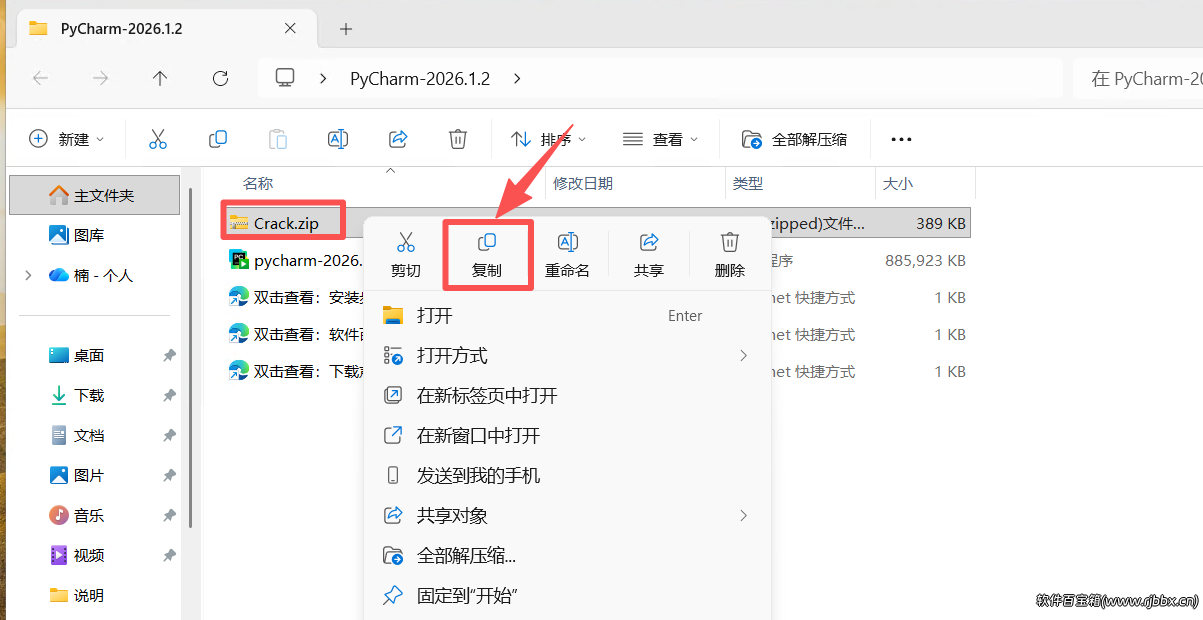The width and height of the screenshot is (1203, 620).
Task: Select 发送到我的手机 menu entry
Action: pyautogui.click(x=567, y=476)
